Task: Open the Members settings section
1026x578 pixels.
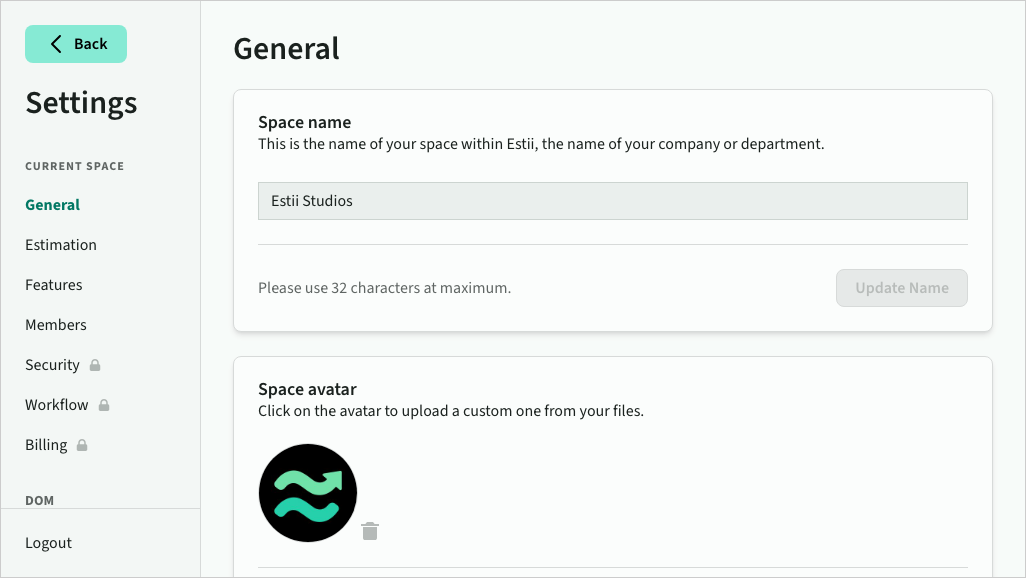Action: (x=56, y=325)
